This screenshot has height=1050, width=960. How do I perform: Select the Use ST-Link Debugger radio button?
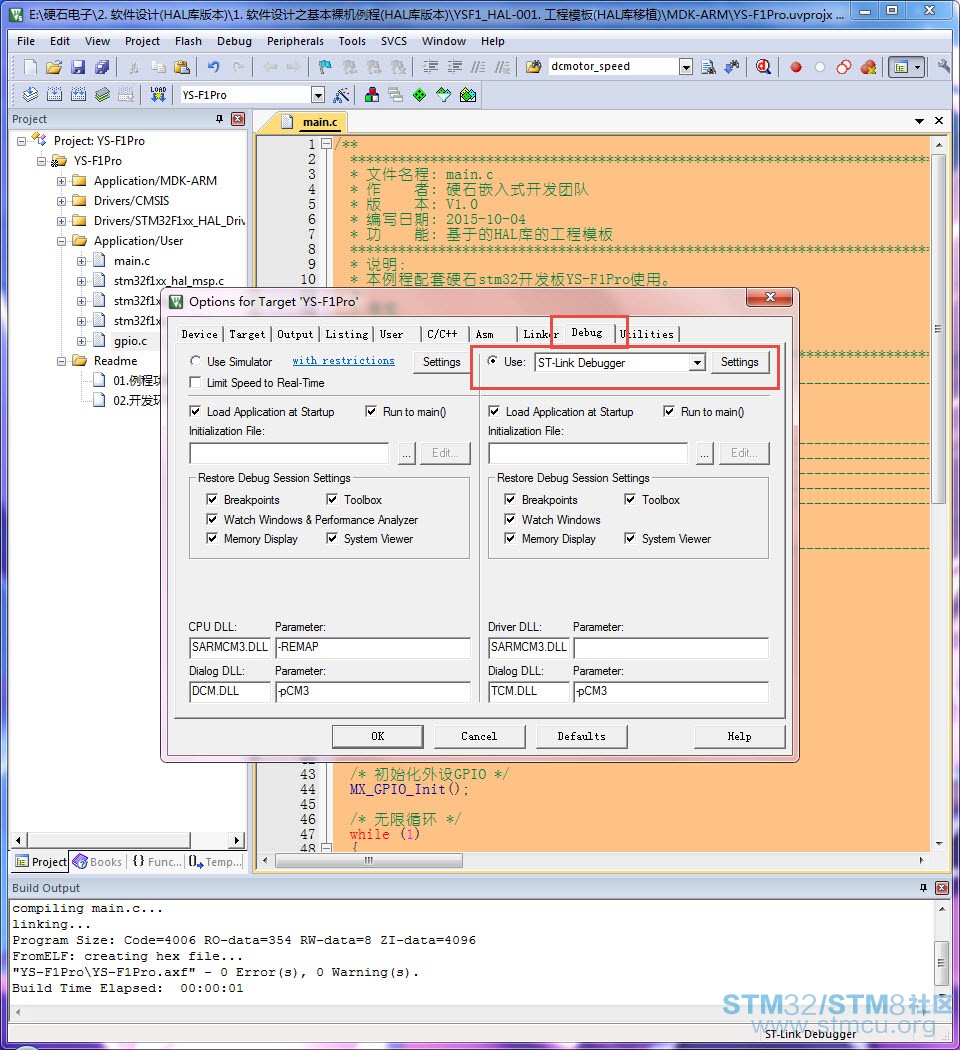point(493,361)
